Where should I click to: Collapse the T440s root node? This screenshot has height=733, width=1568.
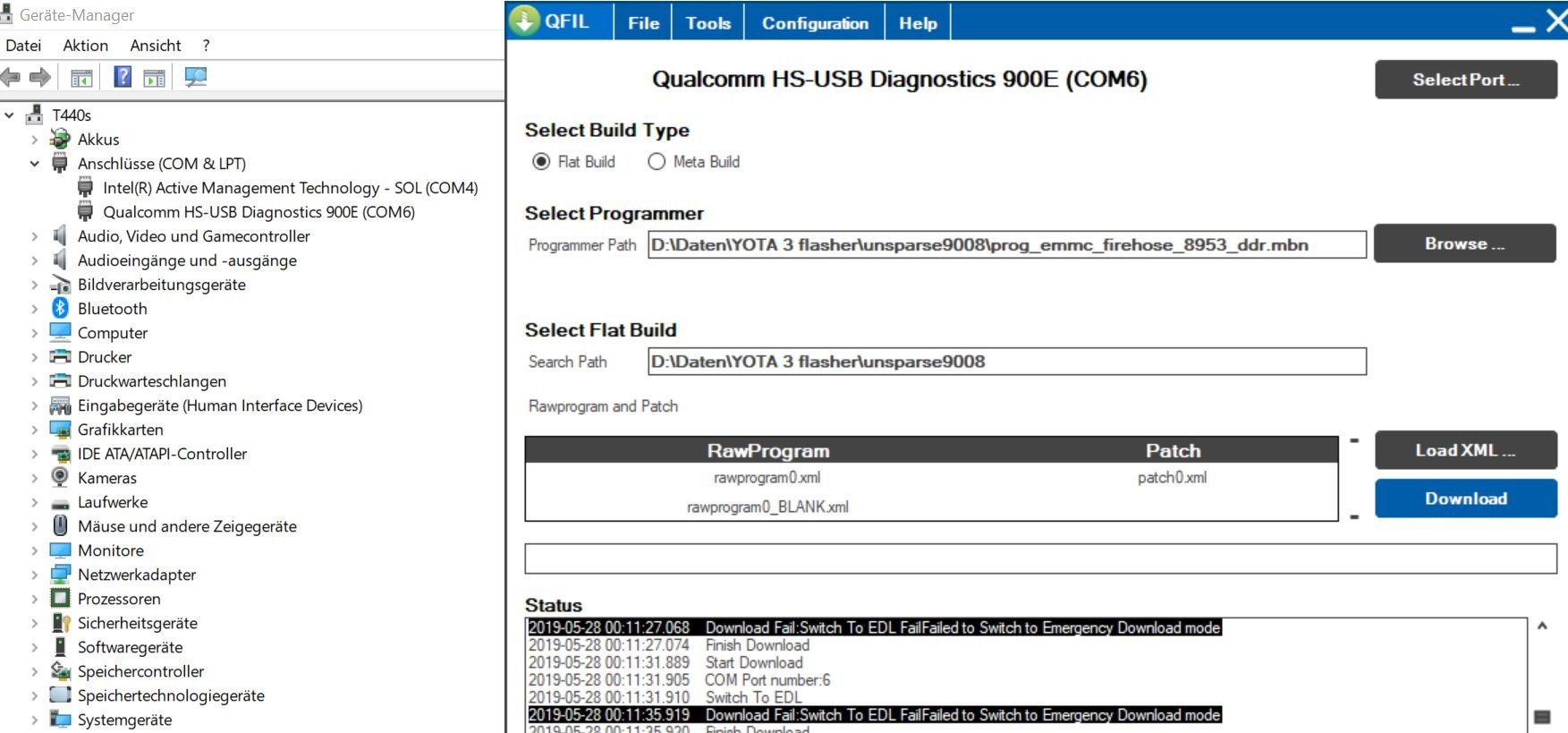click(9, 115)
